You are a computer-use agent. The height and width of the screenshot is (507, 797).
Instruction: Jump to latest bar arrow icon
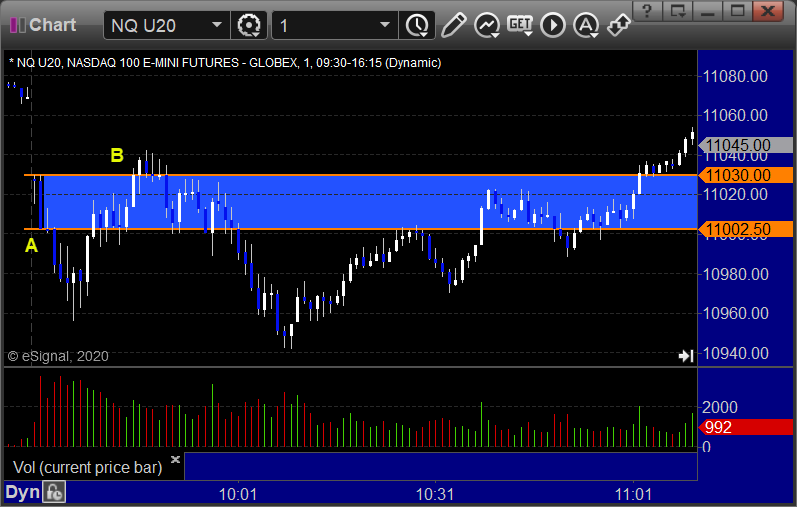686,356
